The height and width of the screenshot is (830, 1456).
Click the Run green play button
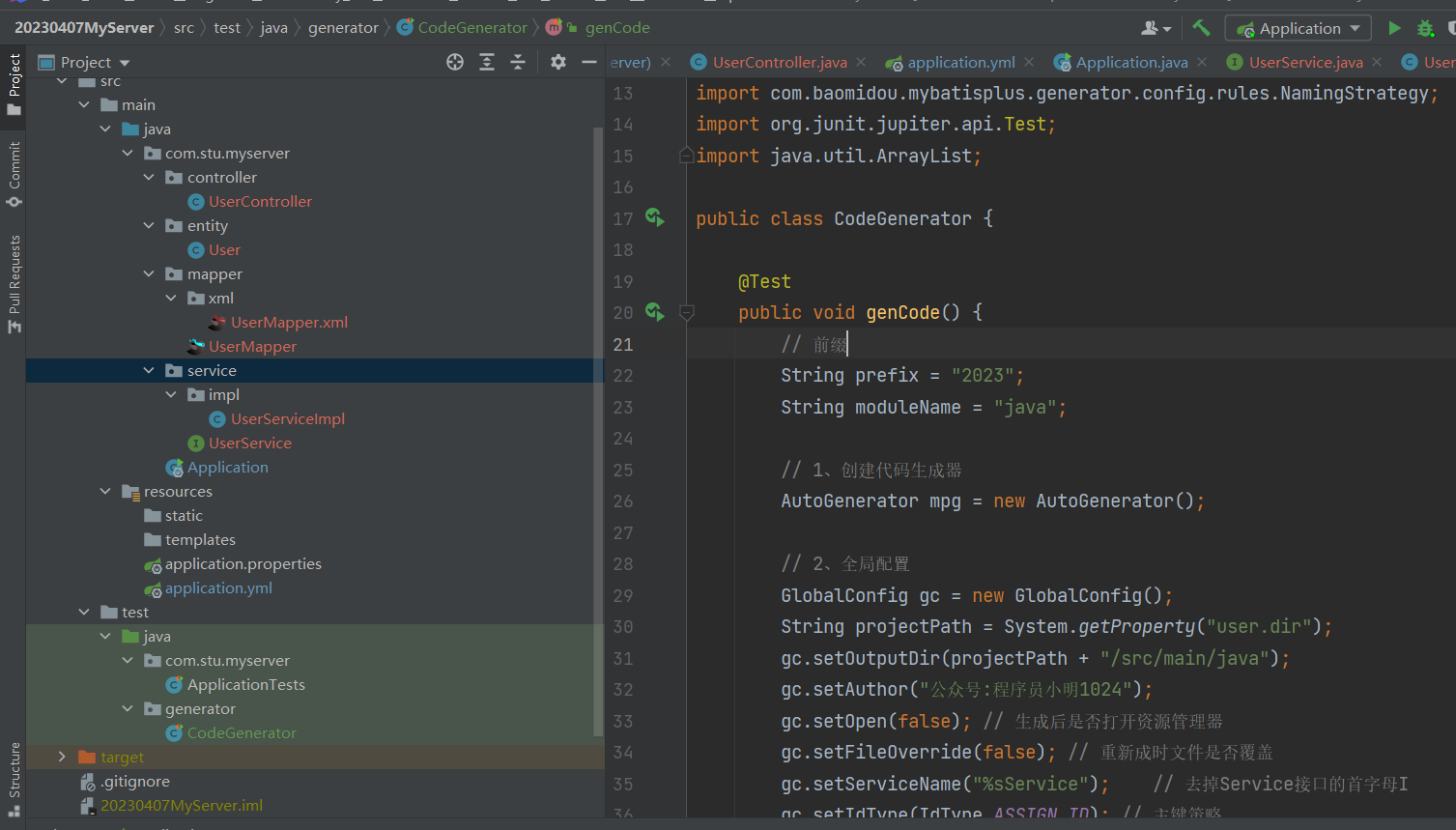pyautogui.click(x=1394, y=28)
